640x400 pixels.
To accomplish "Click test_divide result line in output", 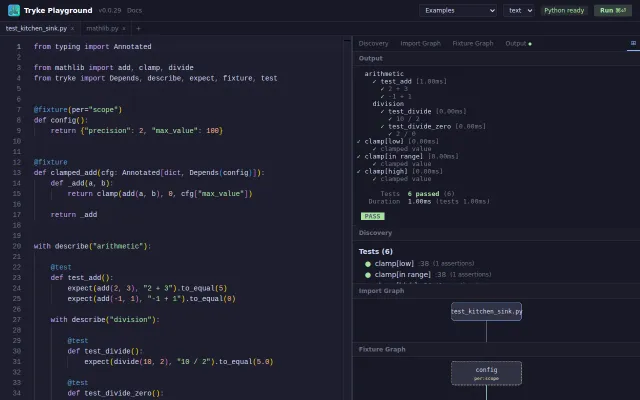I will point(423,111).
